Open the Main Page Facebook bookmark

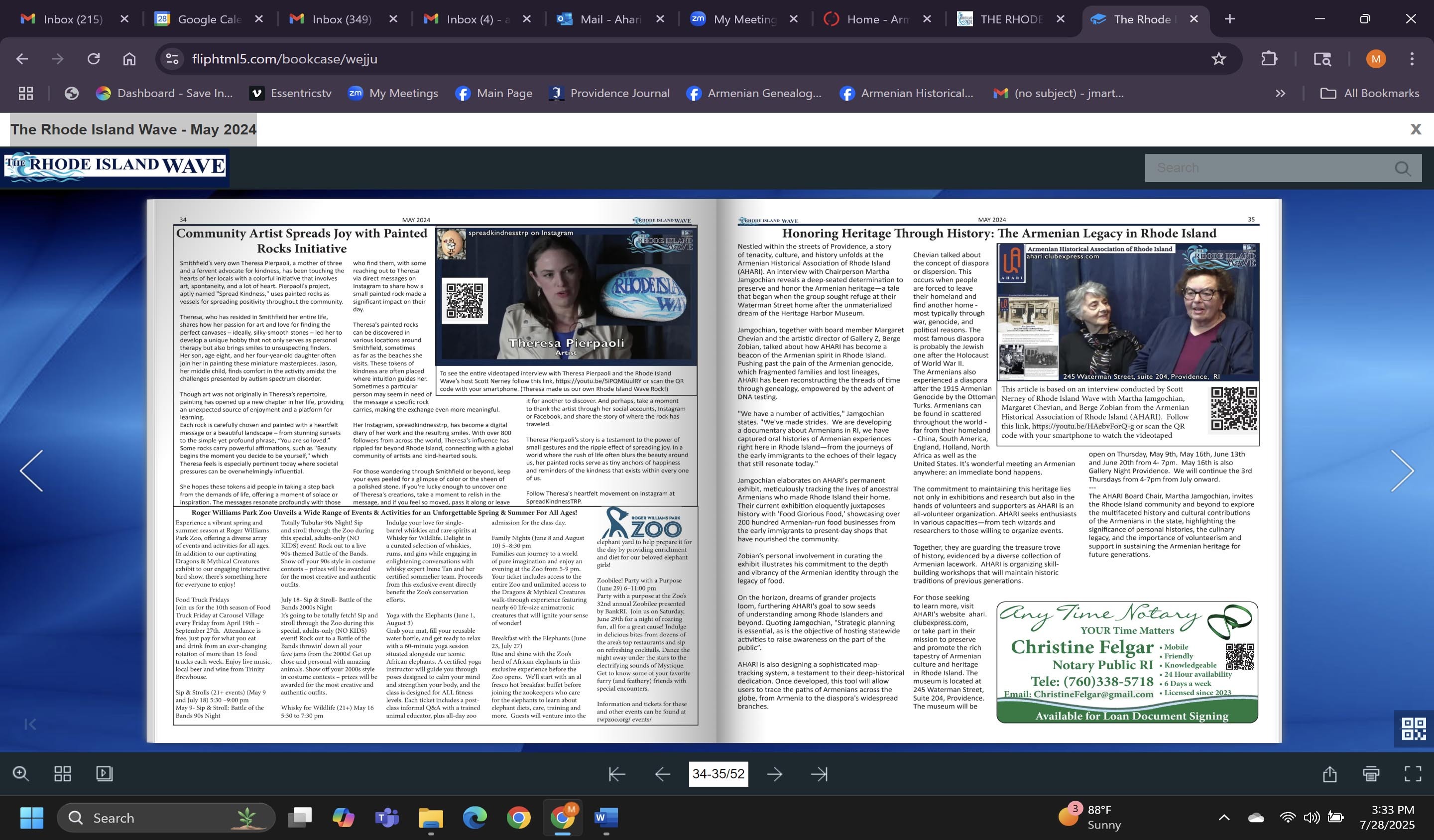(494, 93)
